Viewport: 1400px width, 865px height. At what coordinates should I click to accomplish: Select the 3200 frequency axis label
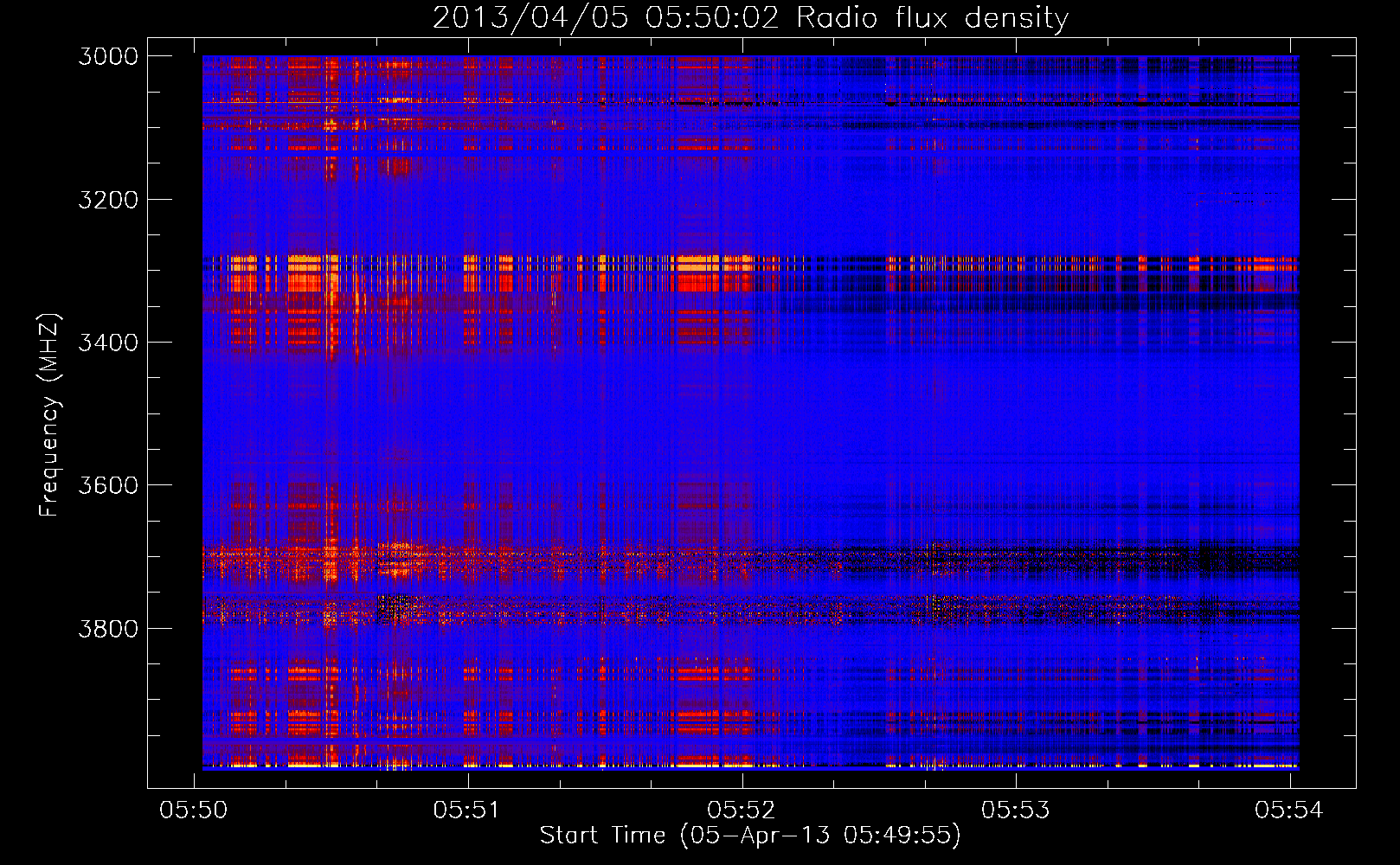point(108,200)
